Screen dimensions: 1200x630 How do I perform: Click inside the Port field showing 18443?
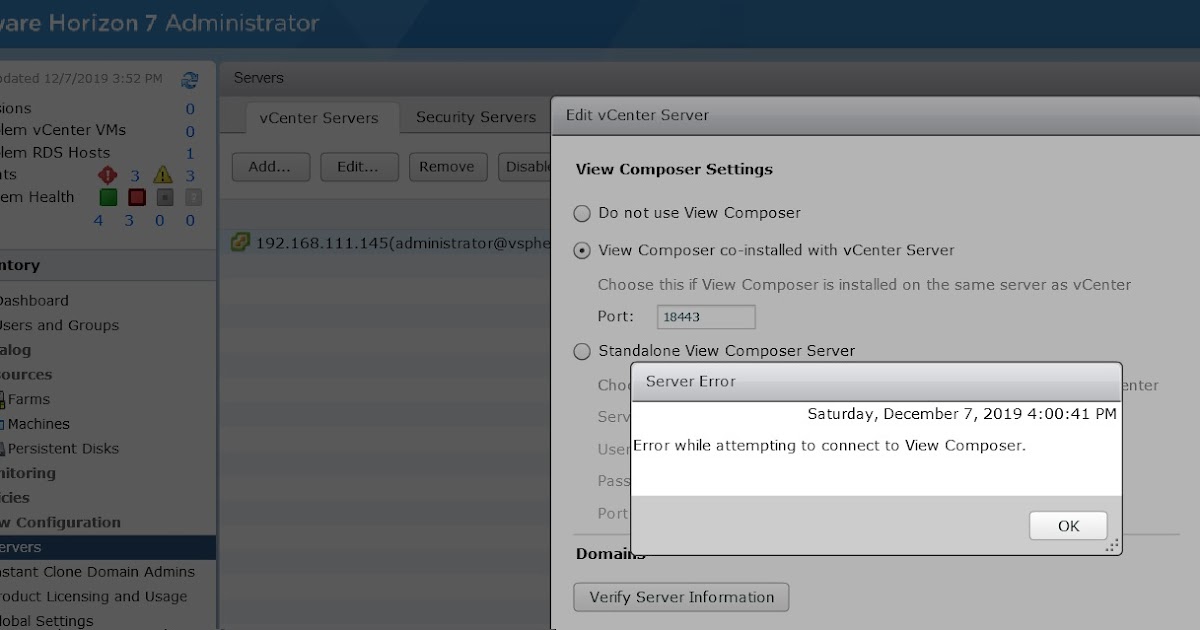point(705,316)
